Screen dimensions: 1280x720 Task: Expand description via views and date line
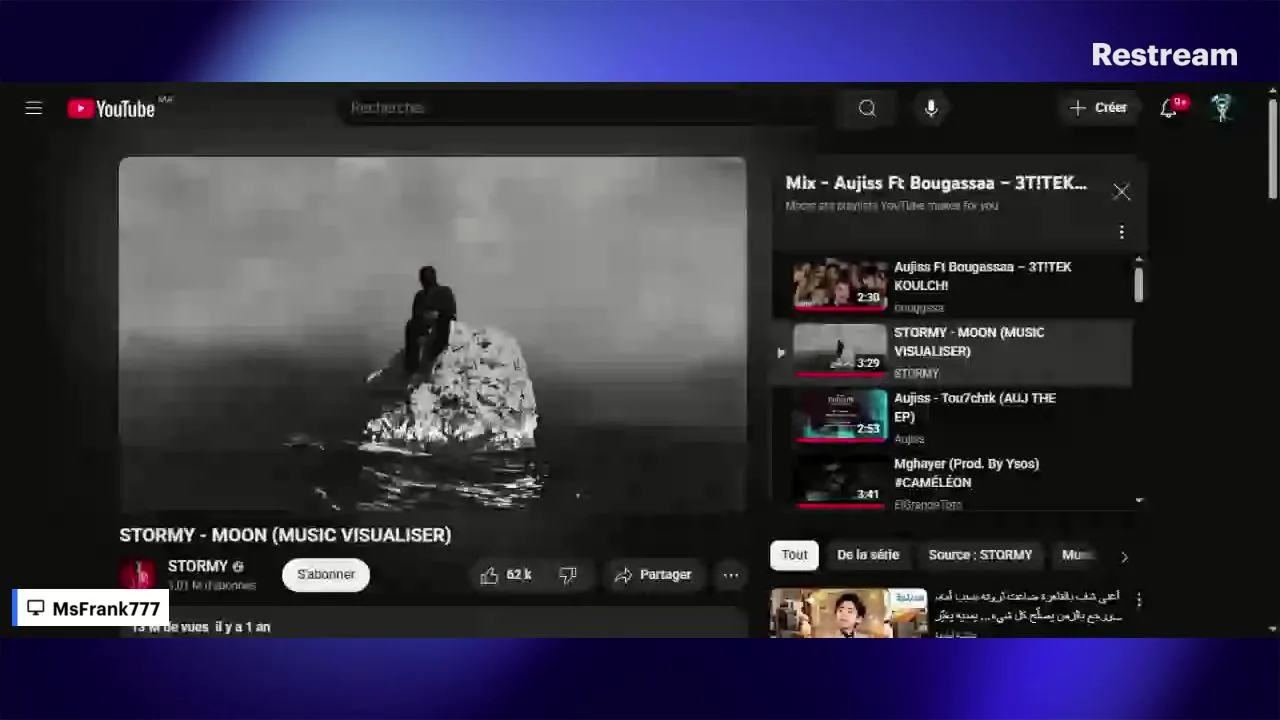click(201, 627)
